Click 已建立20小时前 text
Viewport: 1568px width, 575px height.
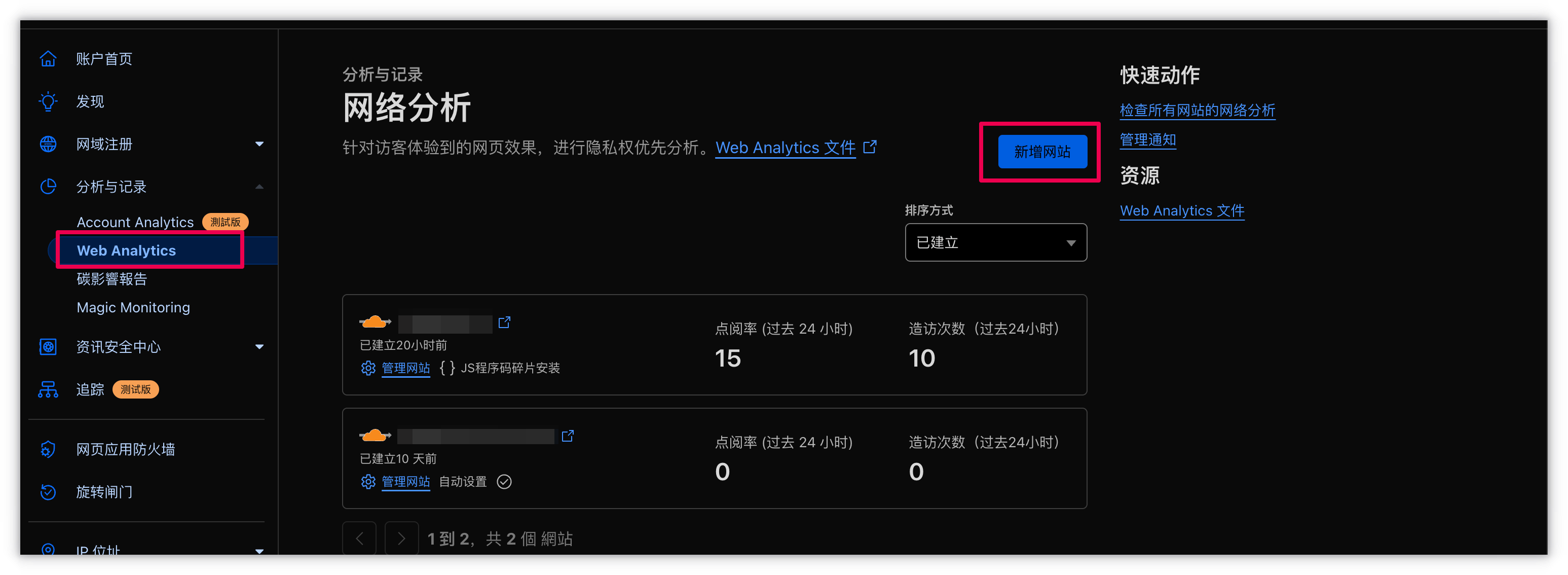[x=403, y=345]
